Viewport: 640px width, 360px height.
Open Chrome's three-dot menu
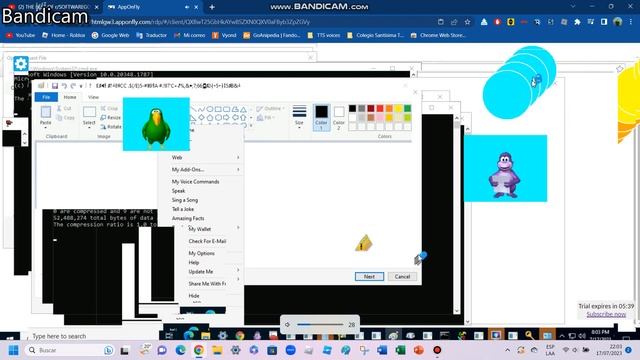631,22
